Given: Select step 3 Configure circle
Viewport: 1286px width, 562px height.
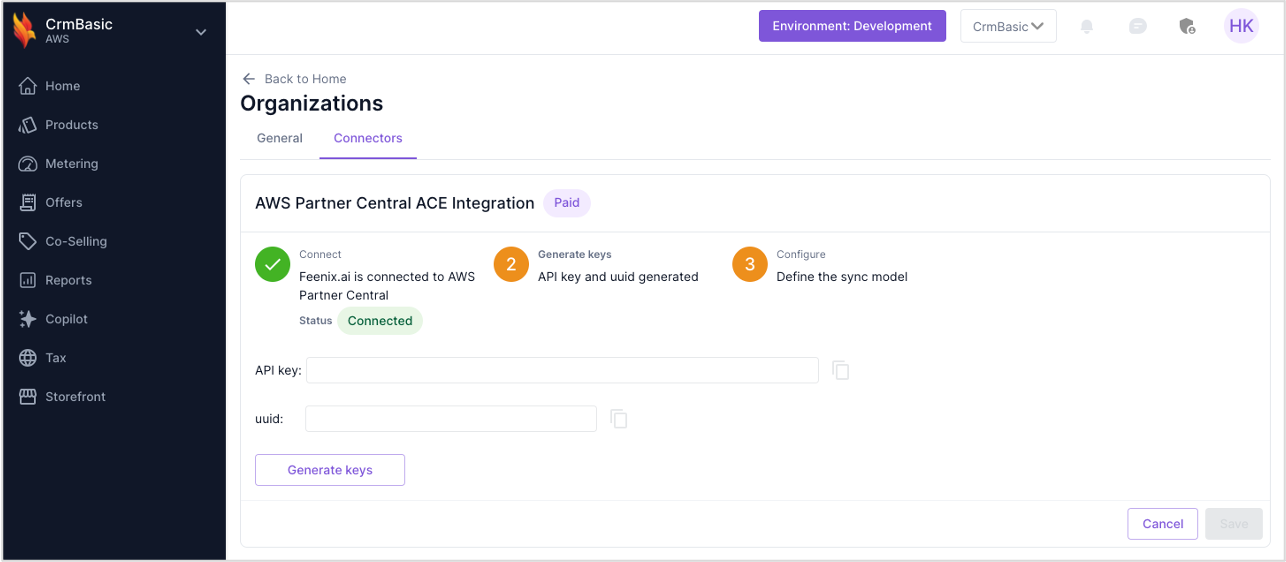Looking at the screenshot, I should [750, 265].
